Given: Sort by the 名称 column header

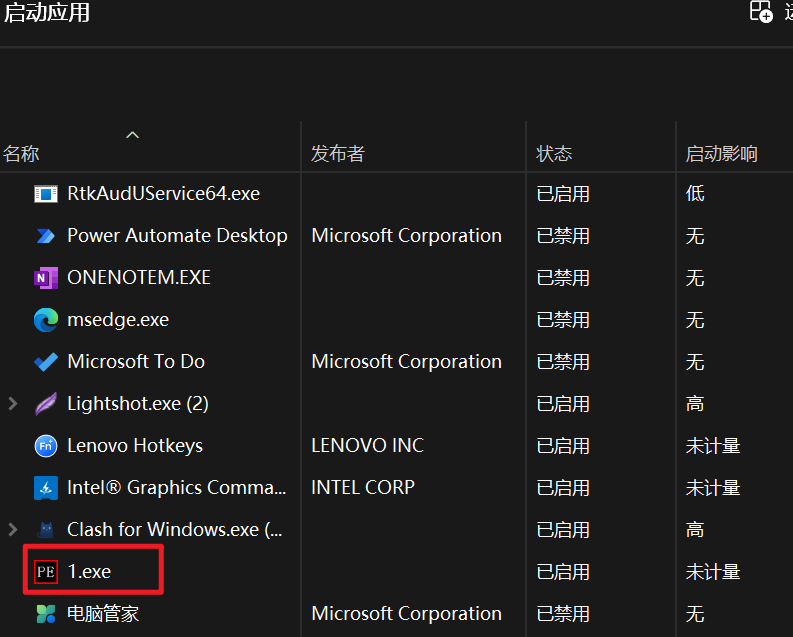Looking at the screenshot, I should 21,154.
